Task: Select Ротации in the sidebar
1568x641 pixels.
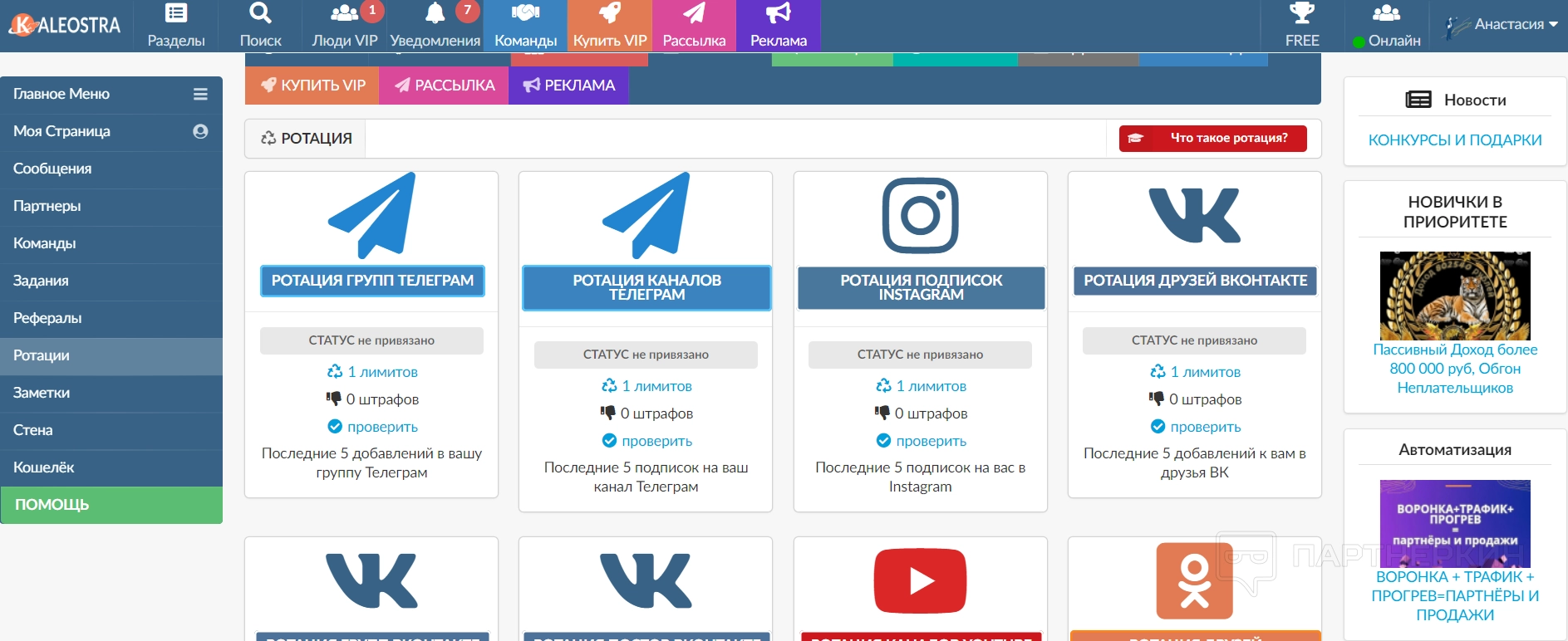Action: (x=111, y=355)
